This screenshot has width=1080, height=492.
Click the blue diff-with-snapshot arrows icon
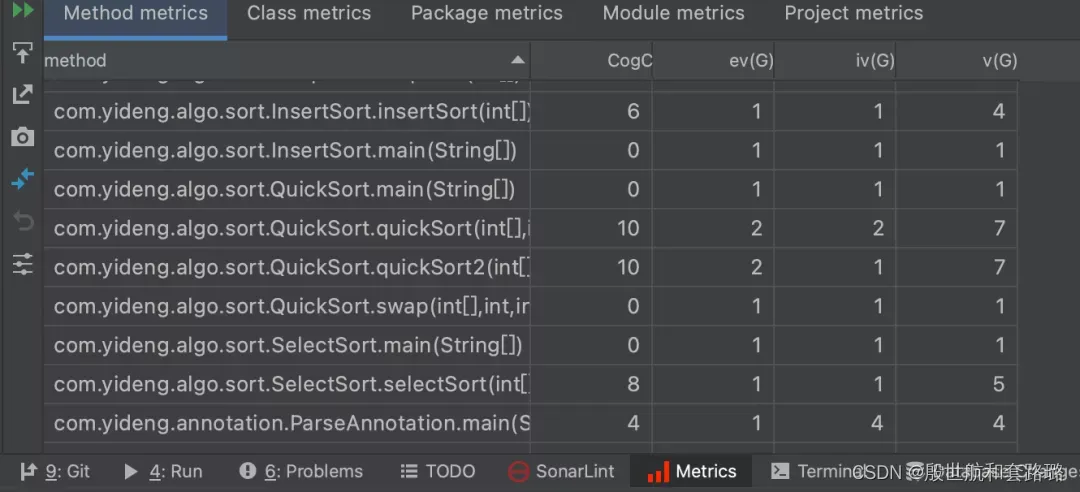pos(22,179)
